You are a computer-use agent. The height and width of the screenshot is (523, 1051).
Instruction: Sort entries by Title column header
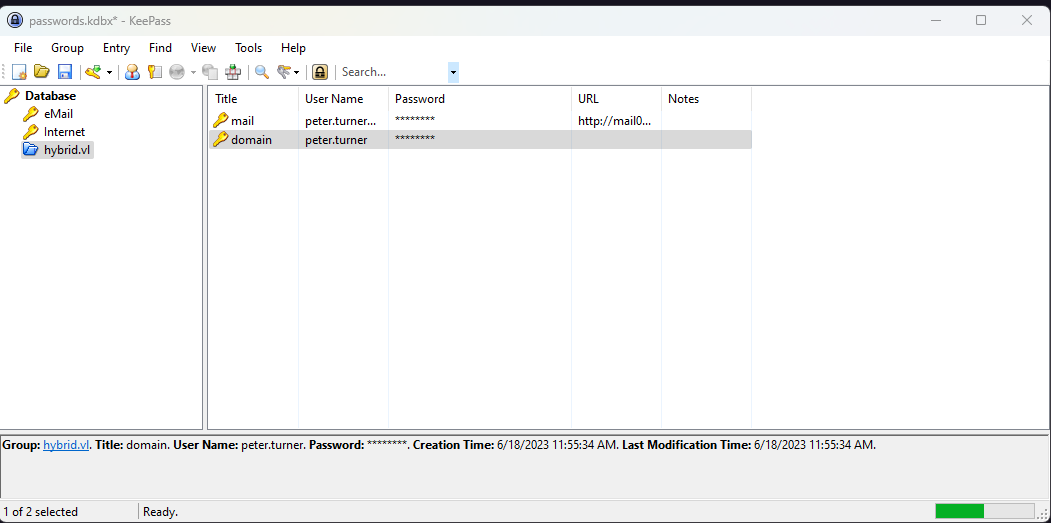253,99
